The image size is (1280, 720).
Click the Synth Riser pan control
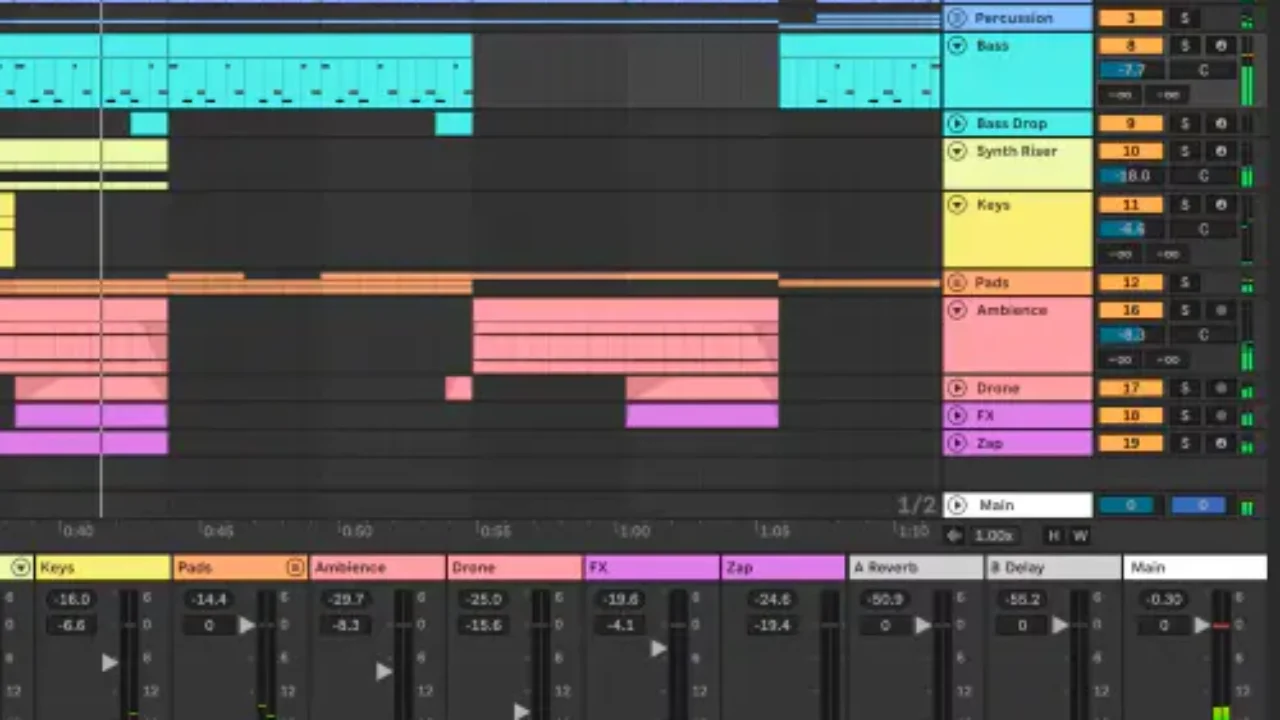point(1203,176)
